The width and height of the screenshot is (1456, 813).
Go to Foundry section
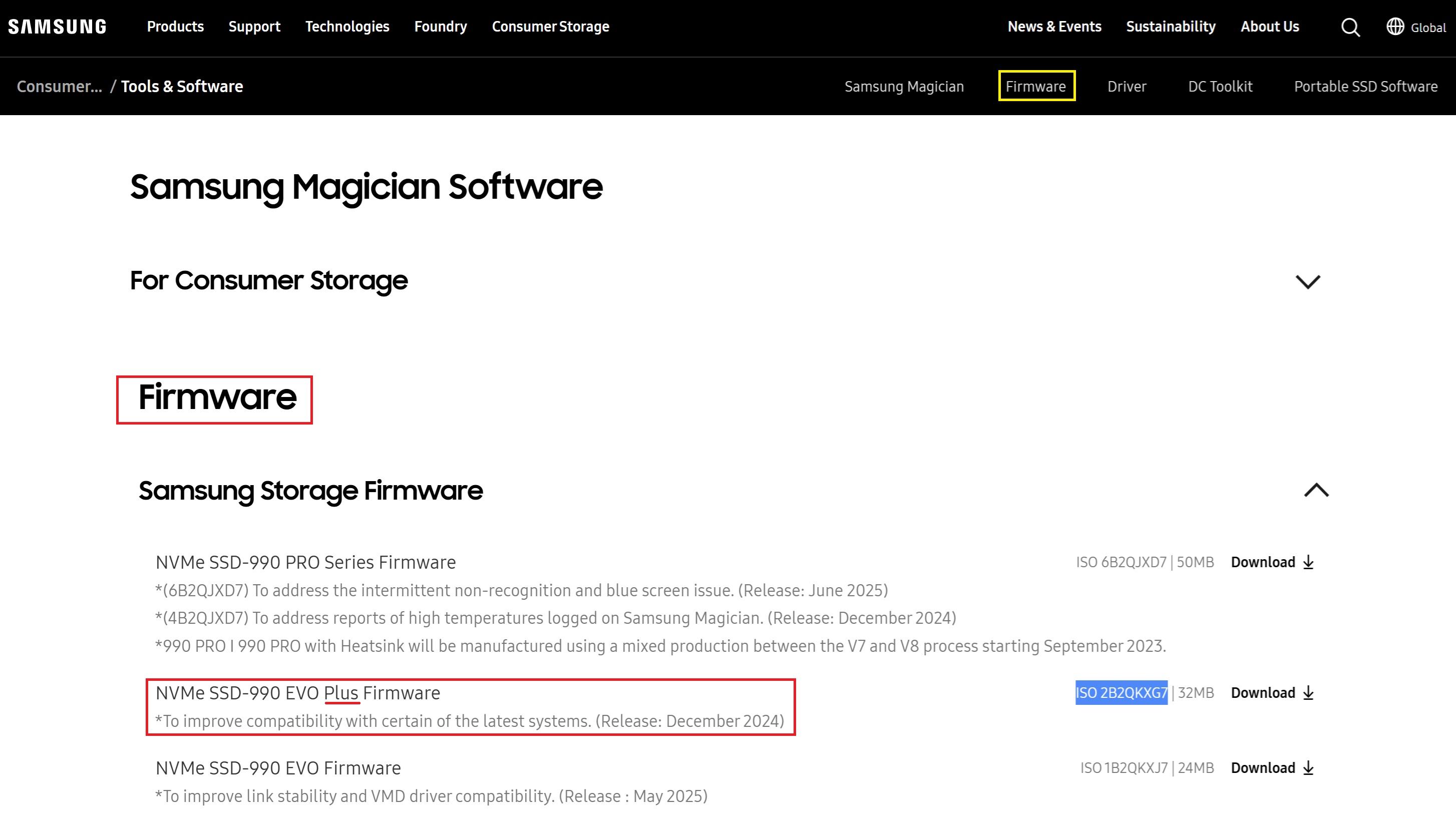click(440, 27)
